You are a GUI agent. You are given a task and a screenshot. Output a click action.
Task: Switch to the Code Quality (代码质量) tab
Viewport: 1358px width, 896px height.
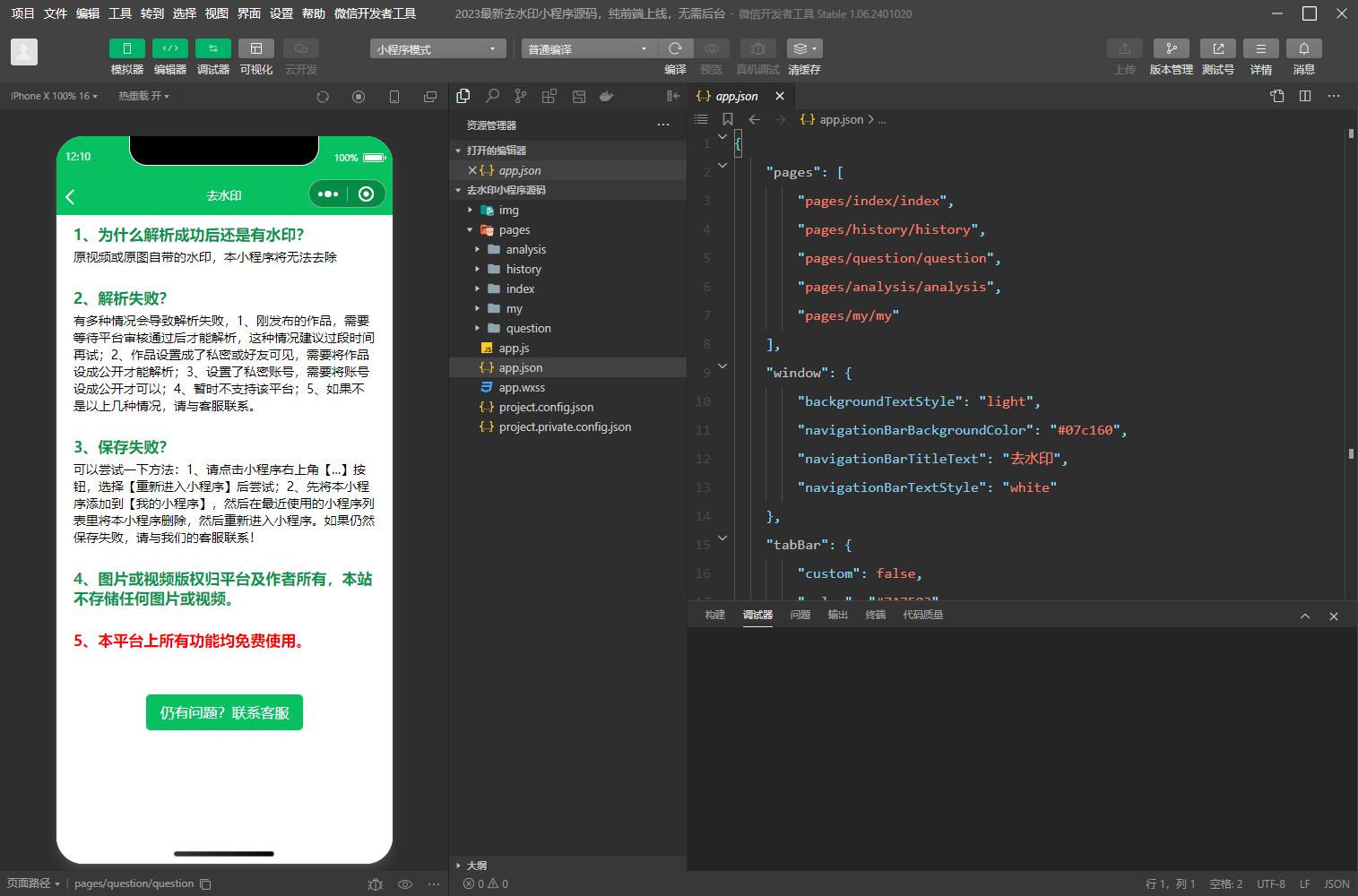[x=923, y=615]
